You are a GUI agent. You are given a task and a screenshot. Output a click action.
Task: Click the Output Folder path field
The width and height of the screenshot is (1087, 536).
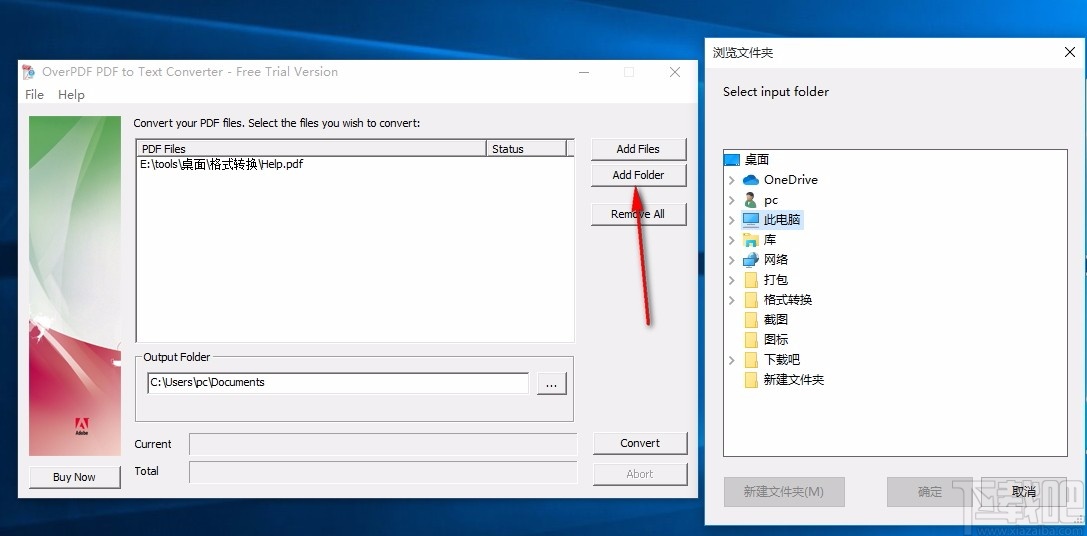point(338,383)
